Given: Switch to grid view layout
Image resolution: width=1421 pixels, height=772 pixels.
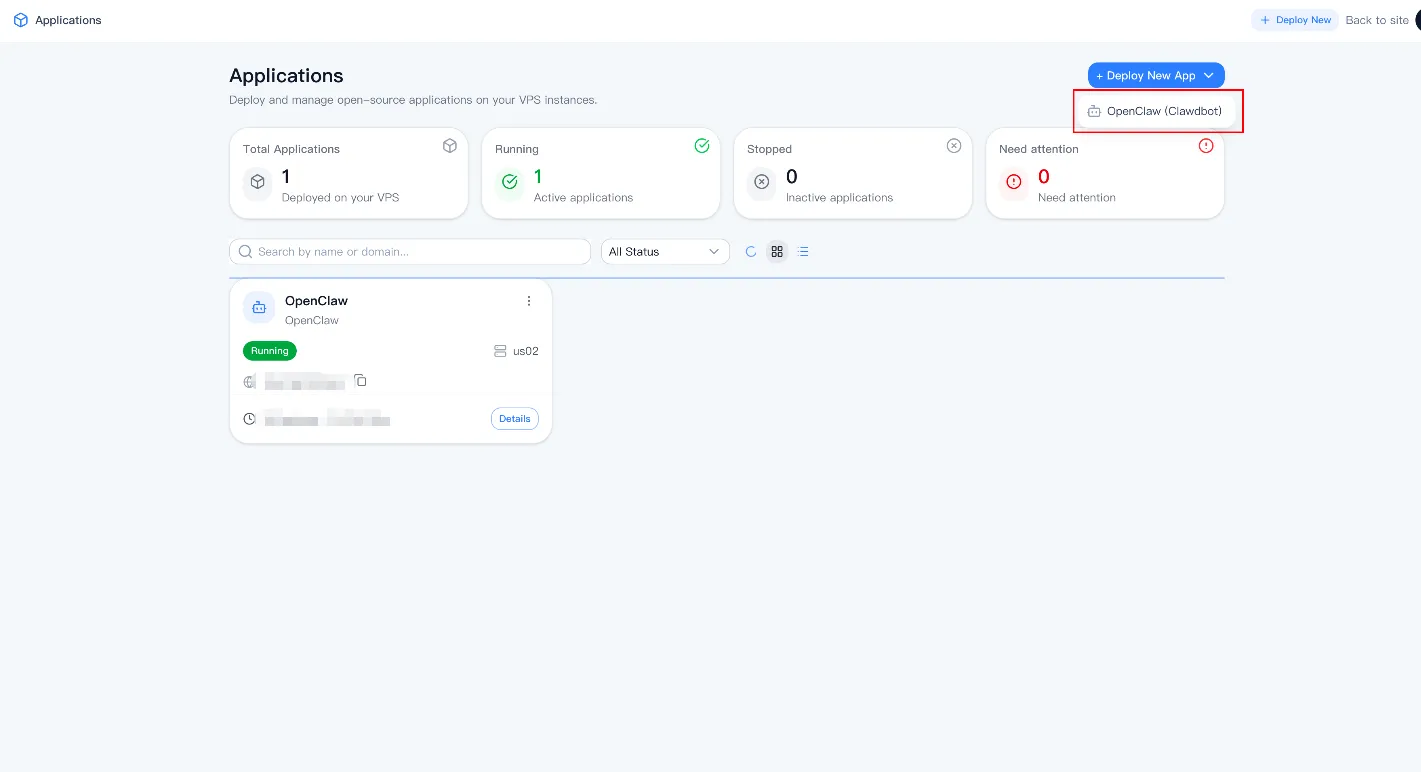Looking at the screenshot, I should pos(777,251).
